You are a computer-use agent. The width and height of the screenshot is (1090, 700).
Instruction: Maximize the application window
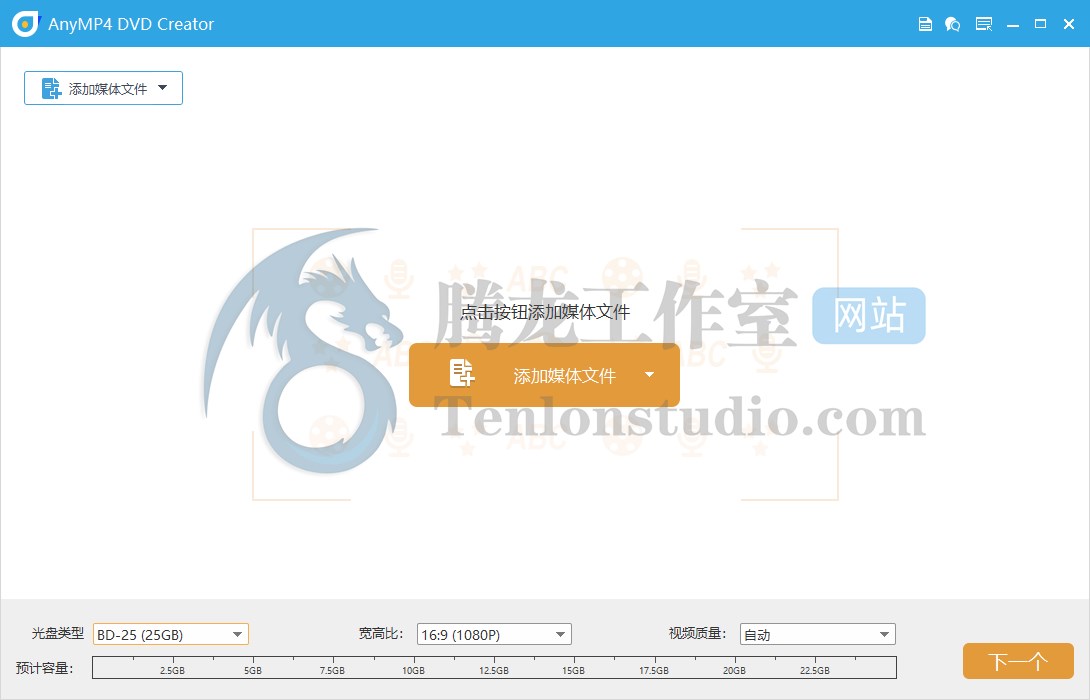(x=1040, y=24)
